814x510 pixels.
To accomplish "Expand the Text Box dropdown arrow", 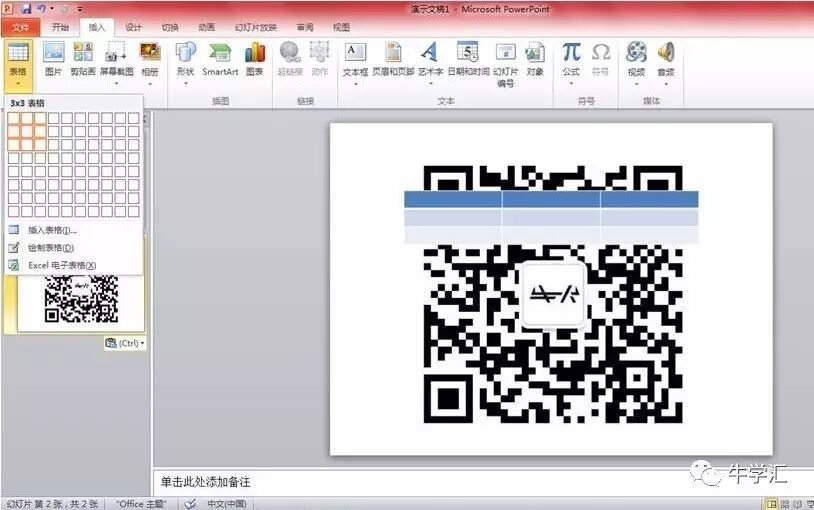I will [x=355, y=84].
